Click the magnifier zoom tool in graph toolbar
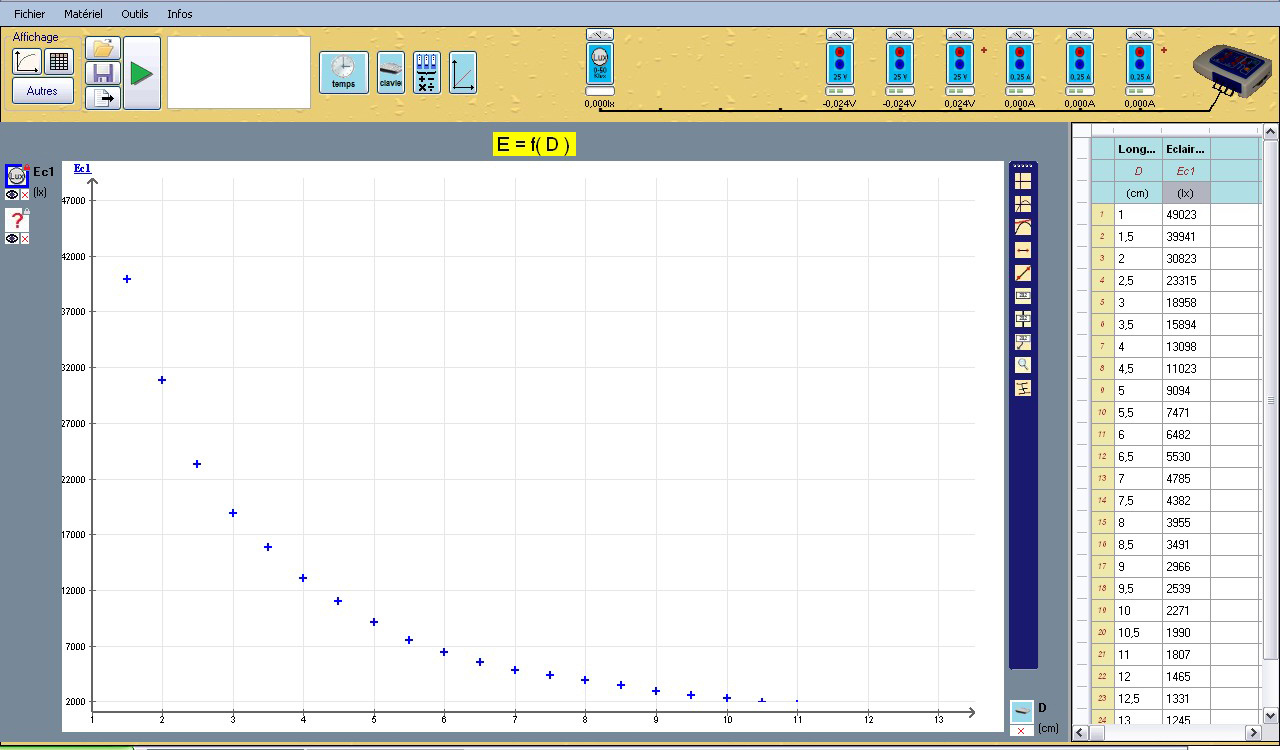Image resolution: width=1280 pixels, height=750 pixels. click(x=1022, y=365)
